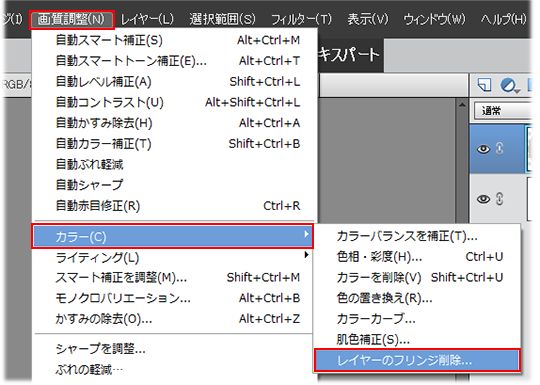Expand the ライティング(L) submenu arrow
Image resolution: width=540 pixels, height=385 pixels.
(306, 255)
